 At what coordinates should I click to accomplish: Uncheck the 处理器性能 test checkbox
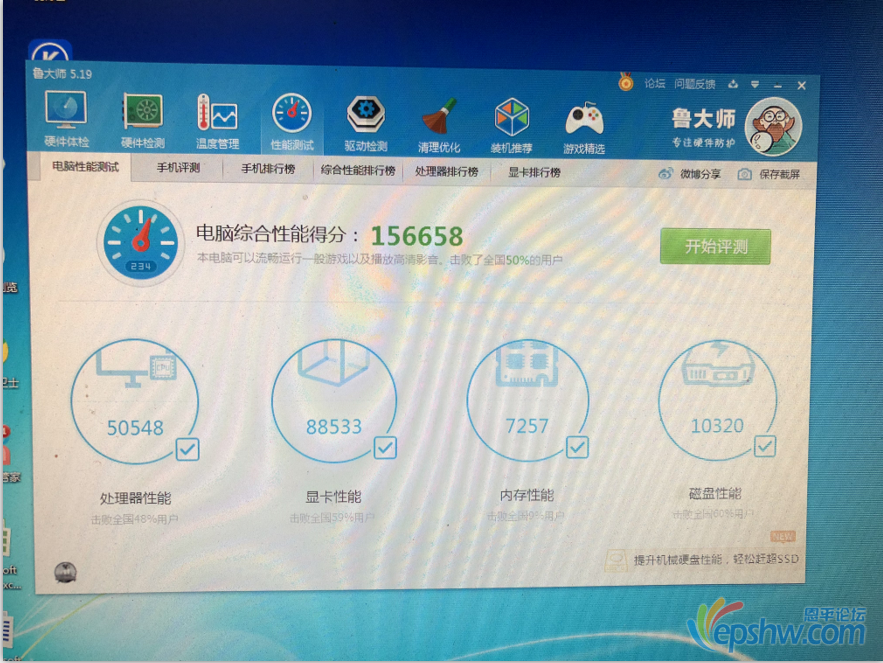[188, 450]
